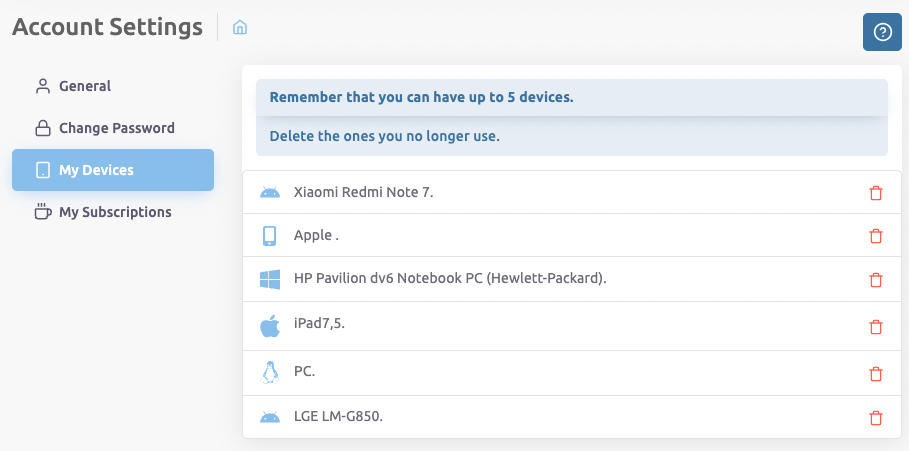This screenshot has height=451, width=909.
Task: Open the General settings tab
Action: pyautogui.click(x=85, y=86)
